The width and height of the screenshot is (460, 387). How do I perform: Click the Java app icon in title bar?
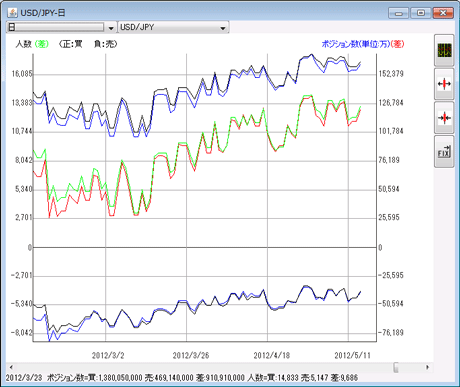(x=13, y=13)
